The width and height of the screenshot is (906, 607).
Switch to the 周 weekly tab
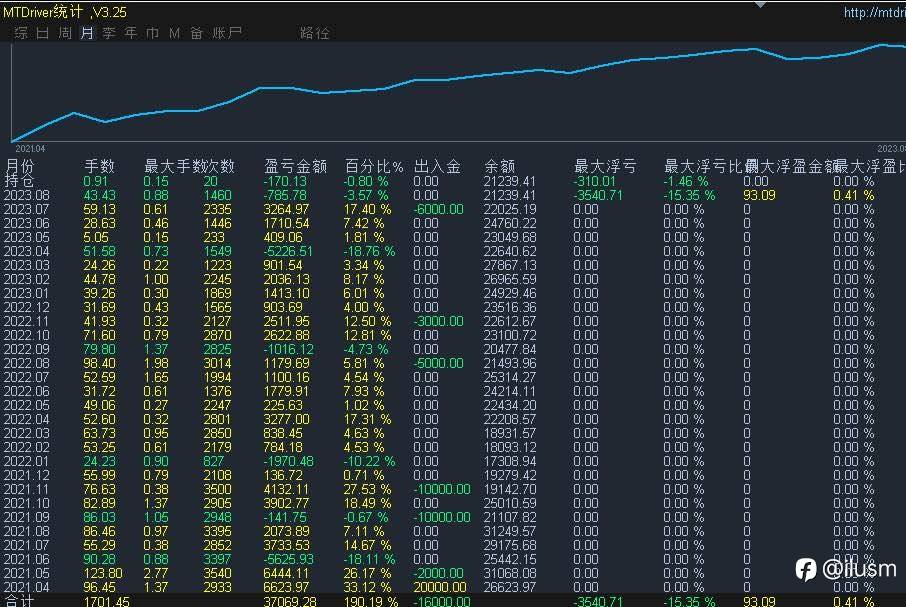(65, 33)
